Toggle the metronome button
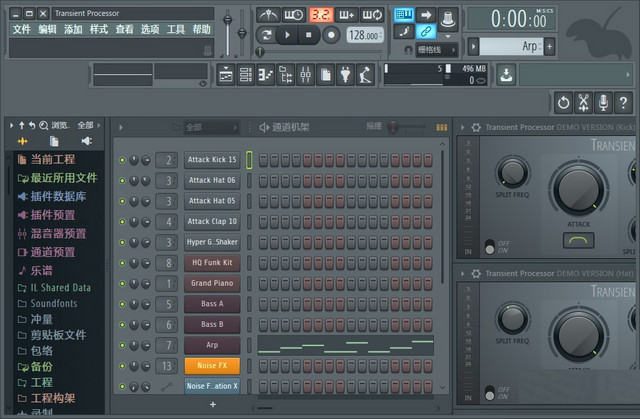The width and height of the screenshot is (640, 419). click(x=268, y=15)
